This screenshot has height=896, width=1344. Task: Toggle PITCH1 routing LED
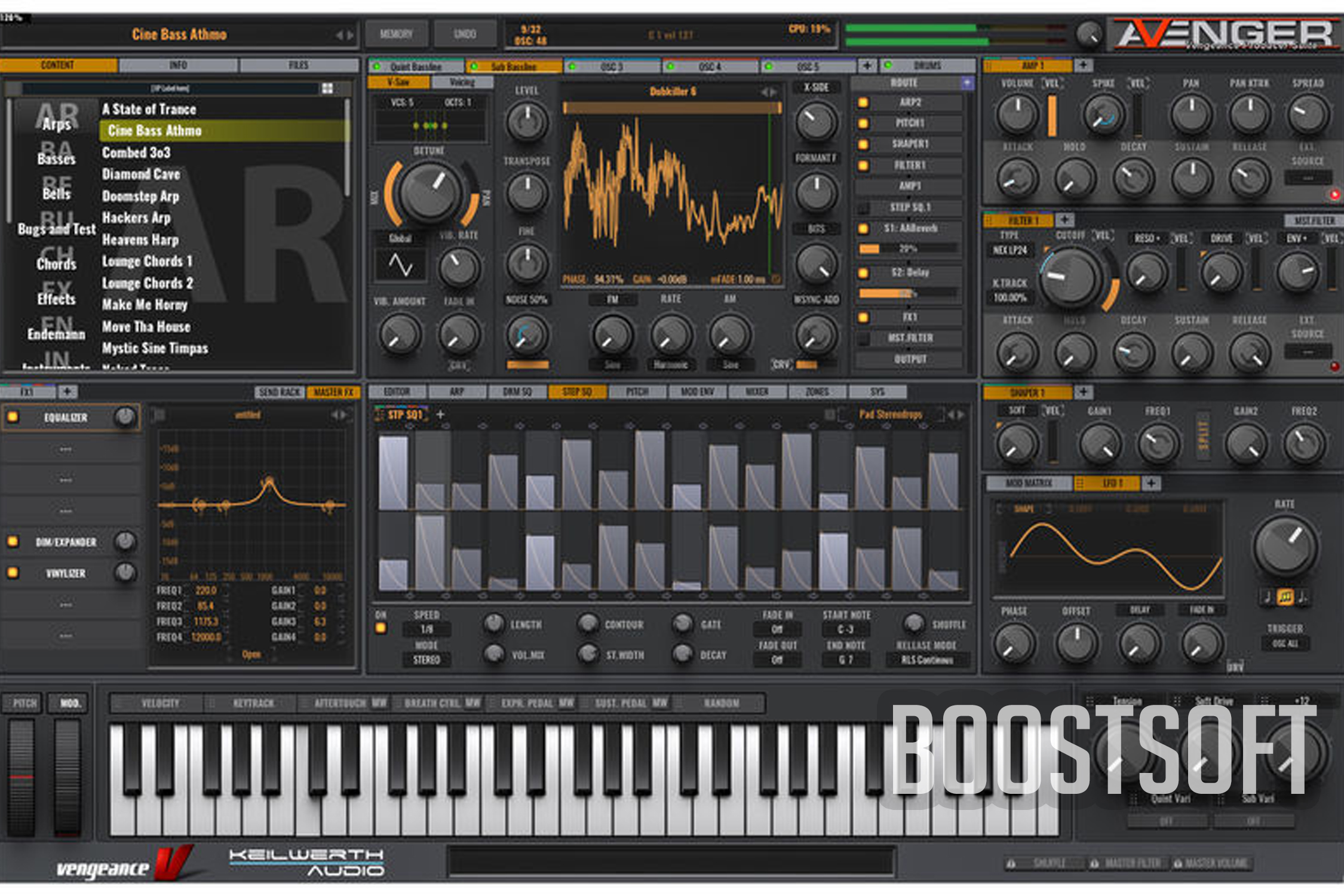(863, 124)
